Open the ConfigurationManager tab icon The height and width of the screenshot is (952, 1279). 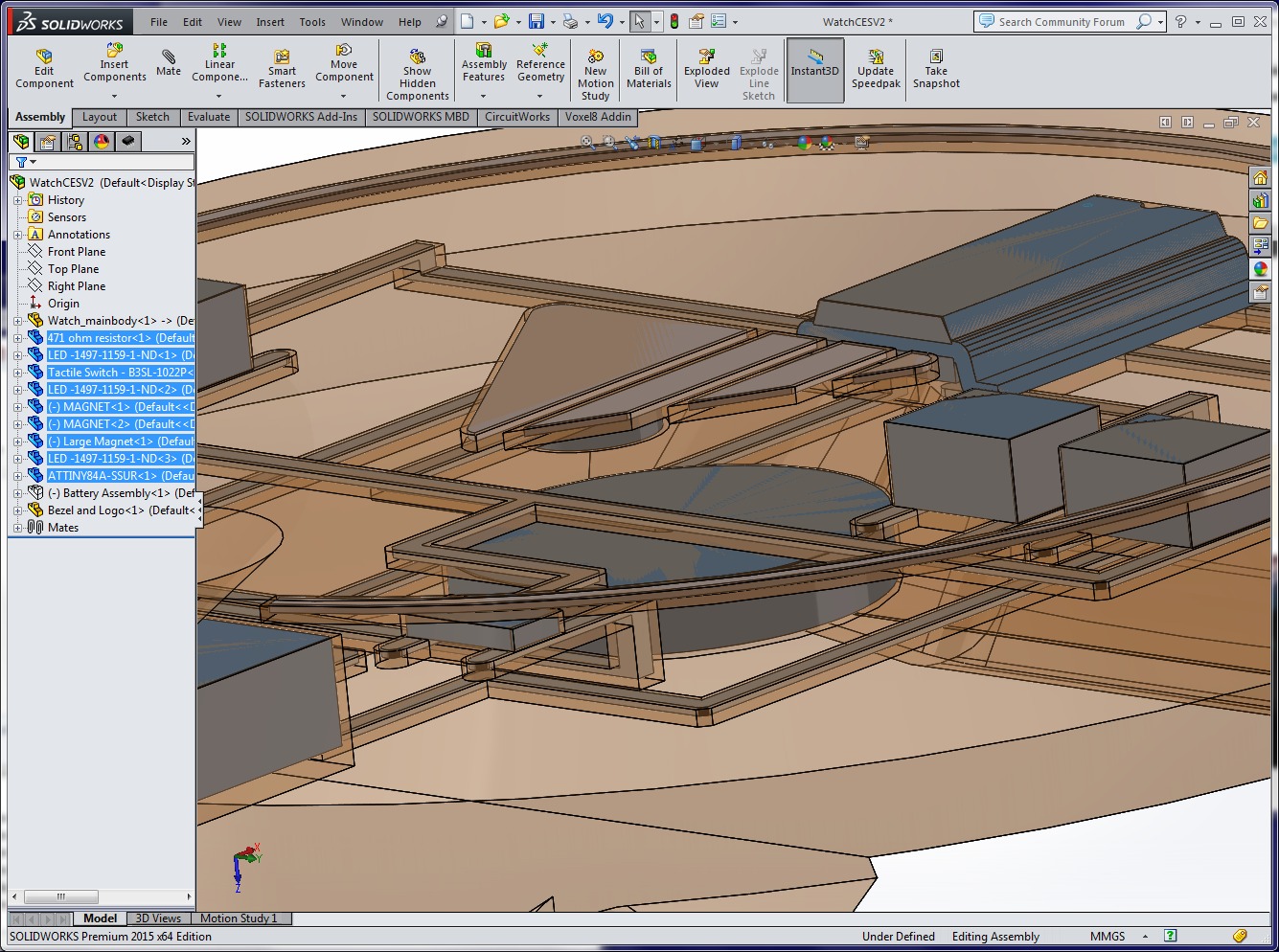tap(75, 142)
